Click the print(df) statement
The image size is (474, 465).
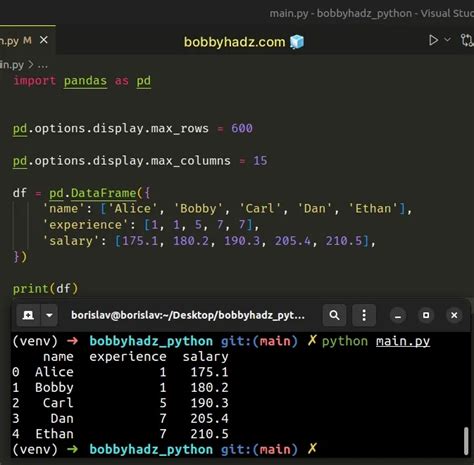pyautogui.click(x=45, y=289)
